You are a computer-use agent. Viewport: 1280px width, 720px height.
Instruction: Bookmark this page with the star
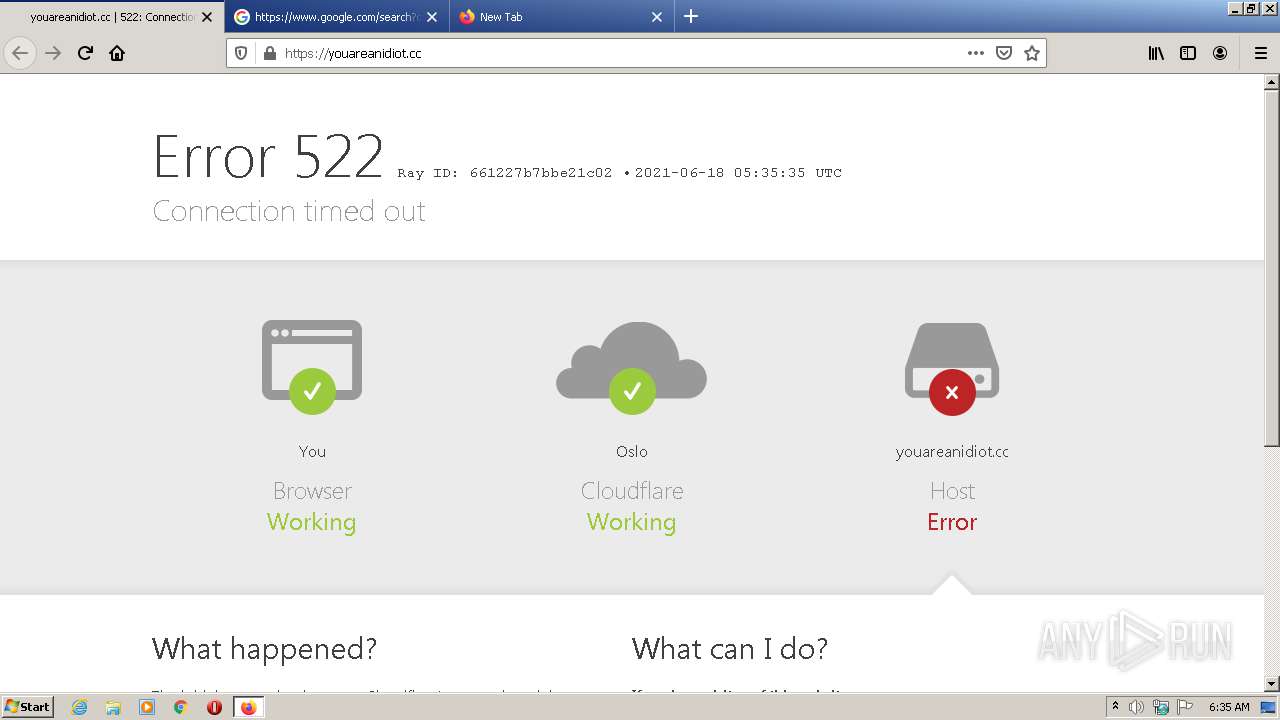click(x=1032, y=53)
